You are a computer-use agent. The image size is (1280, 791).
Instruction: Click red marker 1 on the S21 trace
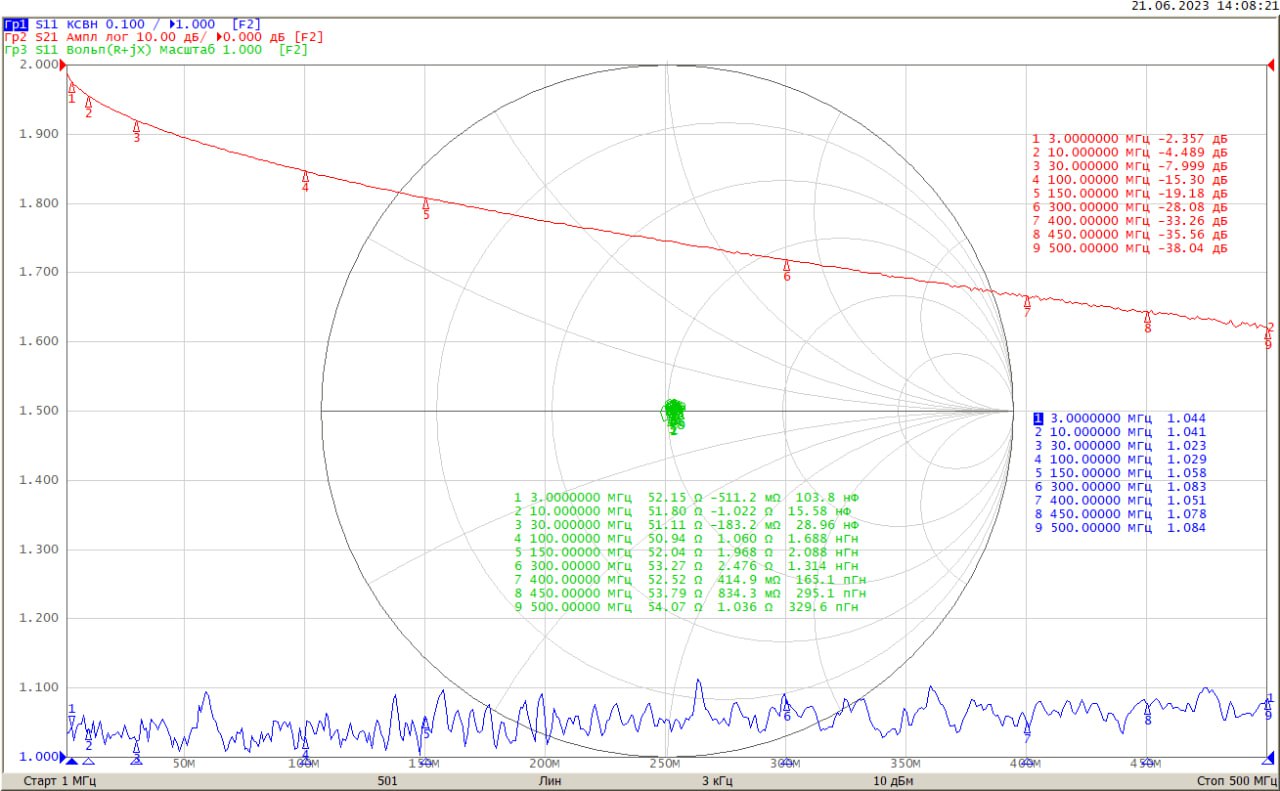pos(71,92)
